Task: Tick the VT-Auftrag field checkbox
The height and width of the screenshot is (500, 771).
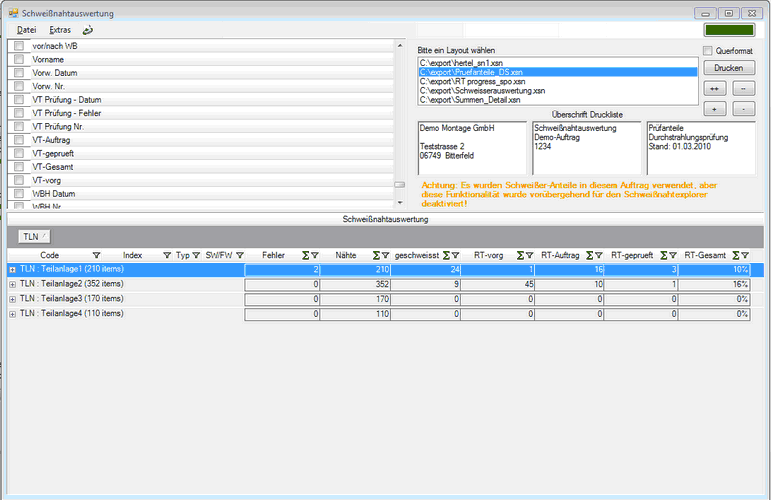Action: click(x=19, y=140)
